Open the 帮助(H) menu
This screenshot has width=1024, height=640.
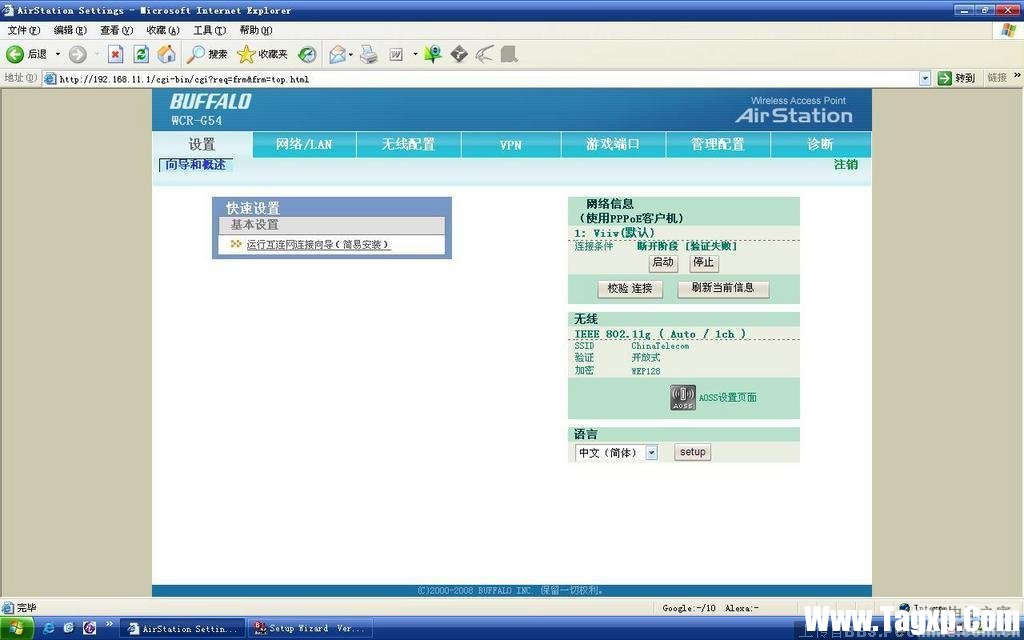[255, 30]
